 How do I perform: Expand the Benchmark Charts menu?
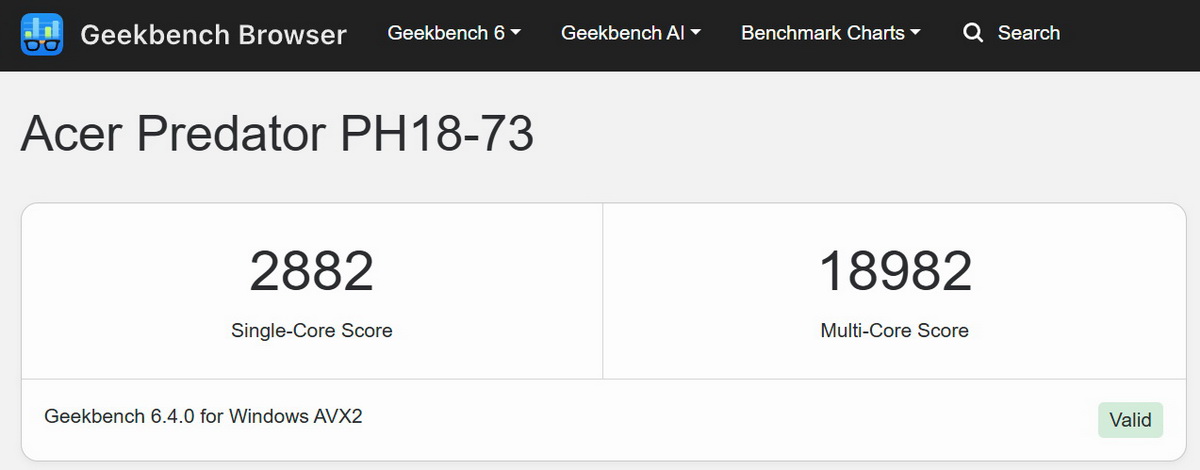822,33
